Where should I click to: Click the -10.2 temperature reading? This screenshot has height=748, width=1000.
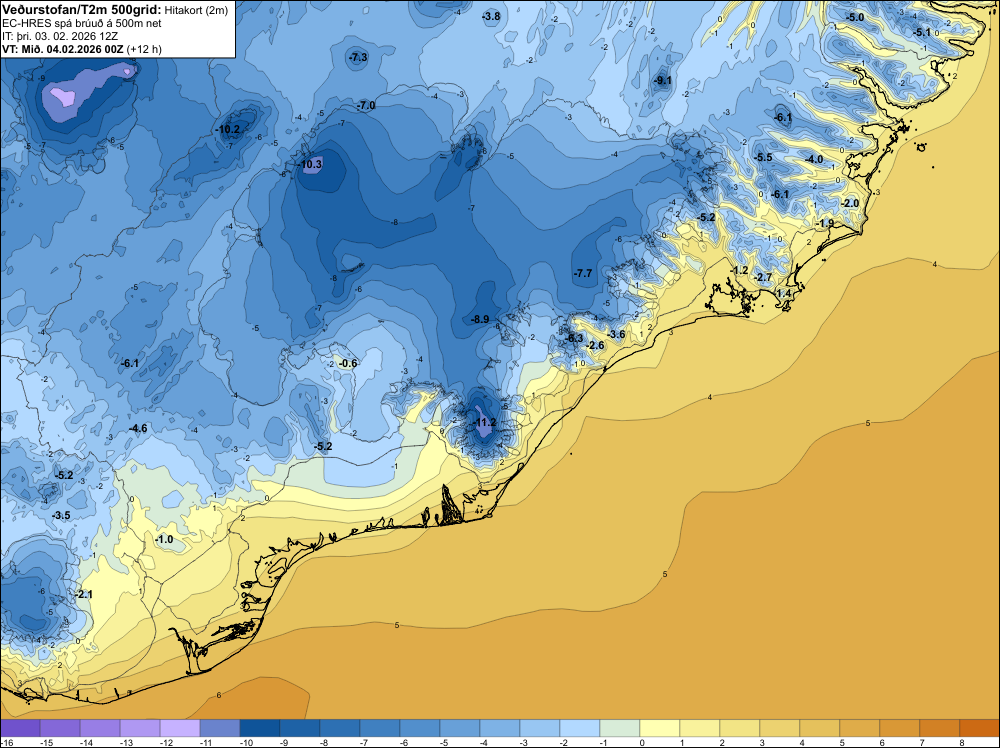coord(228,129)
